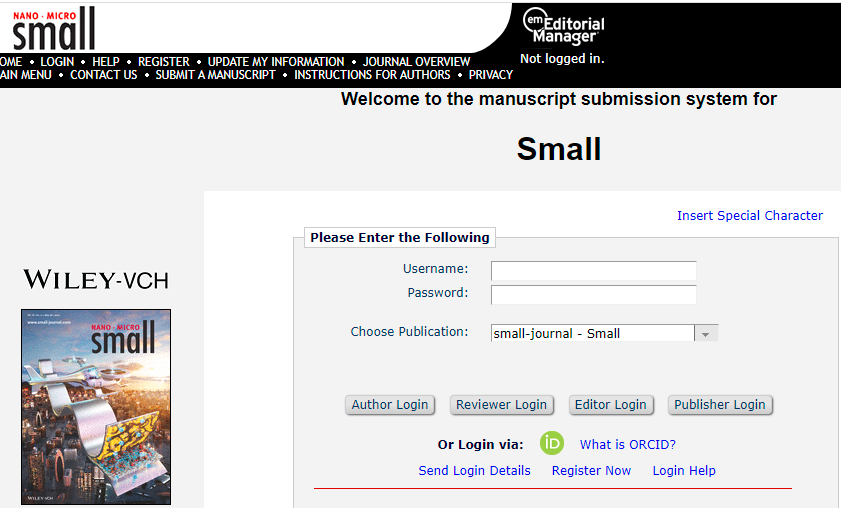Image resolution: width=841 pixels, height=508 pixels.
Task: Click the Wiley-VCH logo
Action: click(96, 280)
